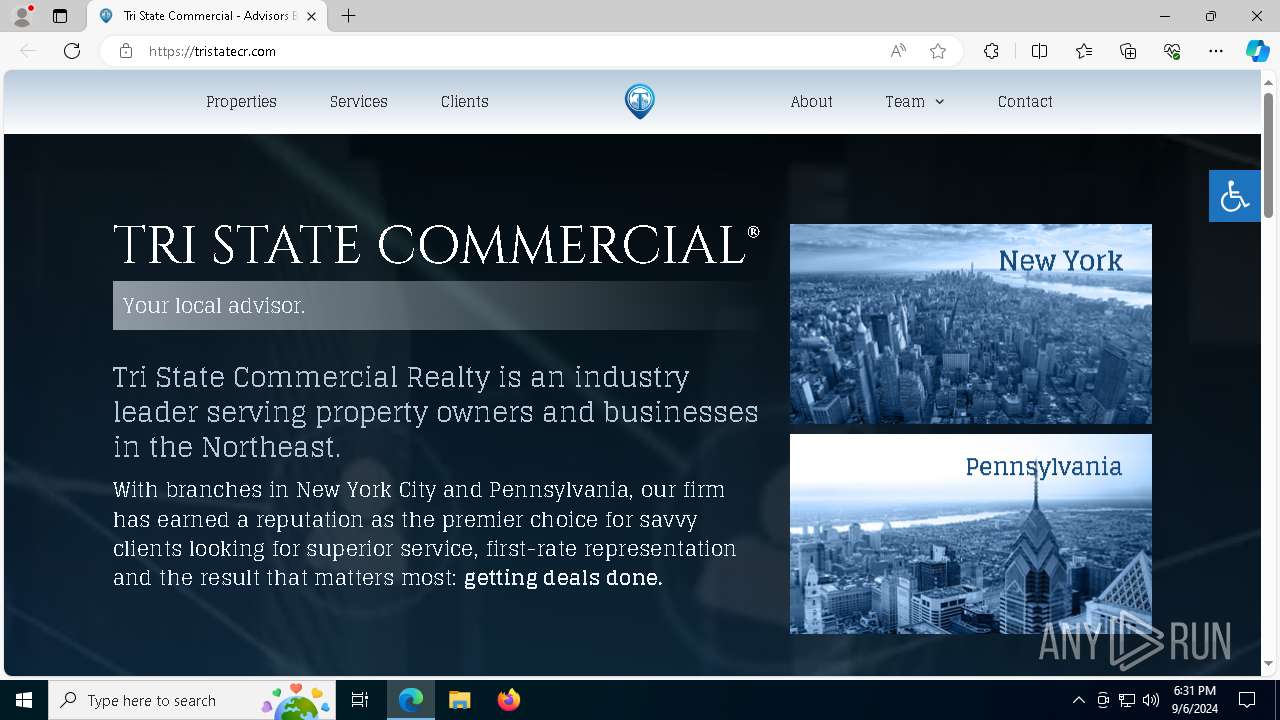Viewport: 1280px width, 720px height.
Task: Open the network status icon
Action: pos(1127,700)
